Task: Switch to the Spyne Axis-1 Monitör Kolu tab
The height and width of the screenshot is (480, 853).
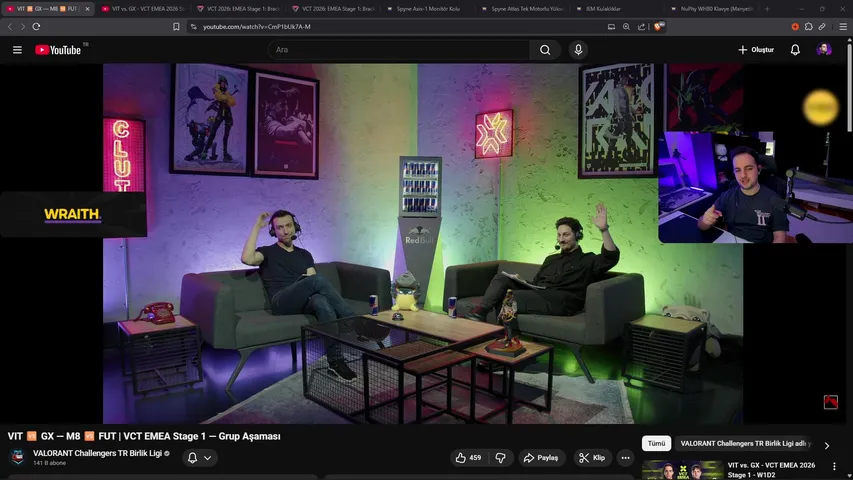Action: pos(428,9)
